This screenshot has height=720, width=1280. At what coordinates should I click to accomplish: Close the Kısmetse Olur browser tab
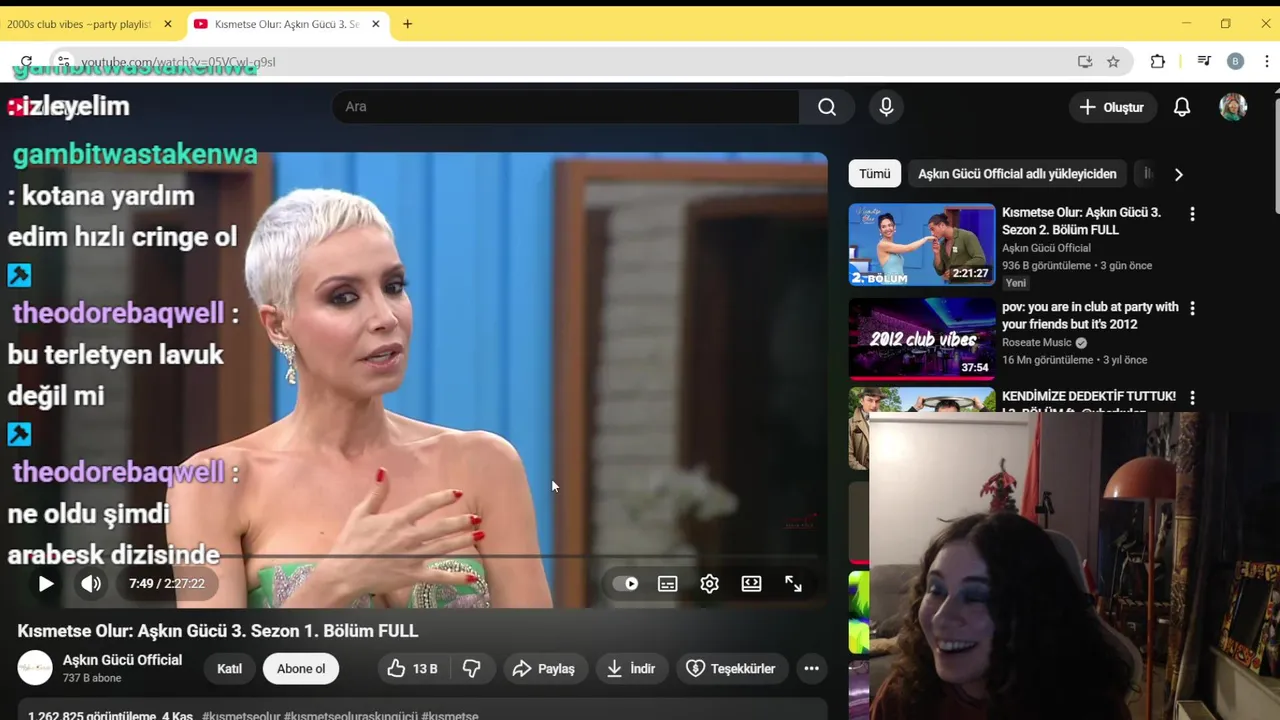point(375,24)
